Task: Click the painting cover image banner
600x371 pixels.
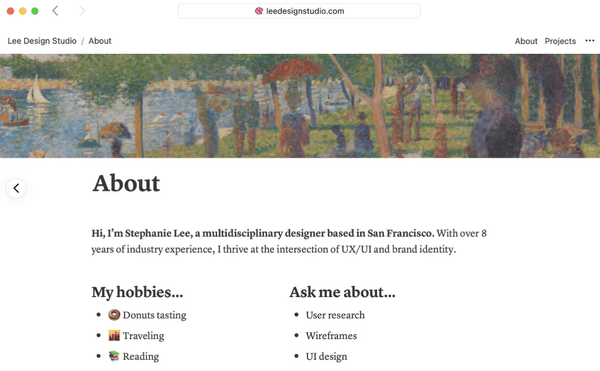Action: tap(300, 106)
